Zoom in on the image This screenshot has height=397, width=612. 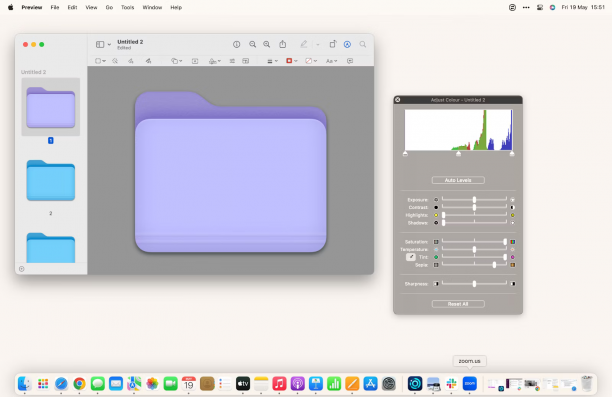(x=267, y=45)
